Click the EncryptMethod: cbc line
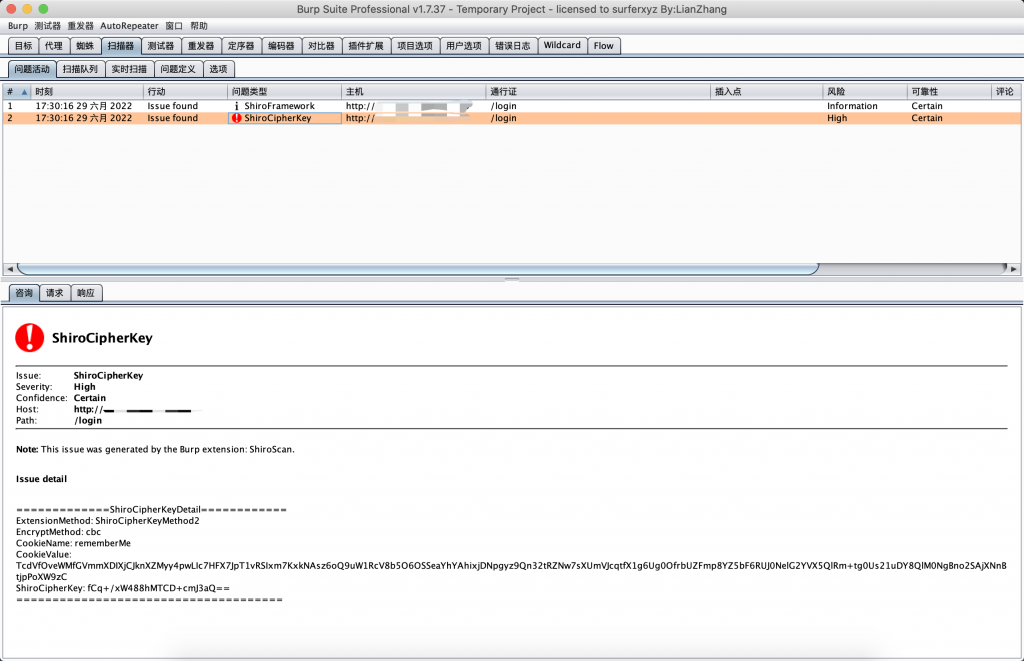Image resolution: width=1024 pixels, height=661 pixels. click(58, 532)
